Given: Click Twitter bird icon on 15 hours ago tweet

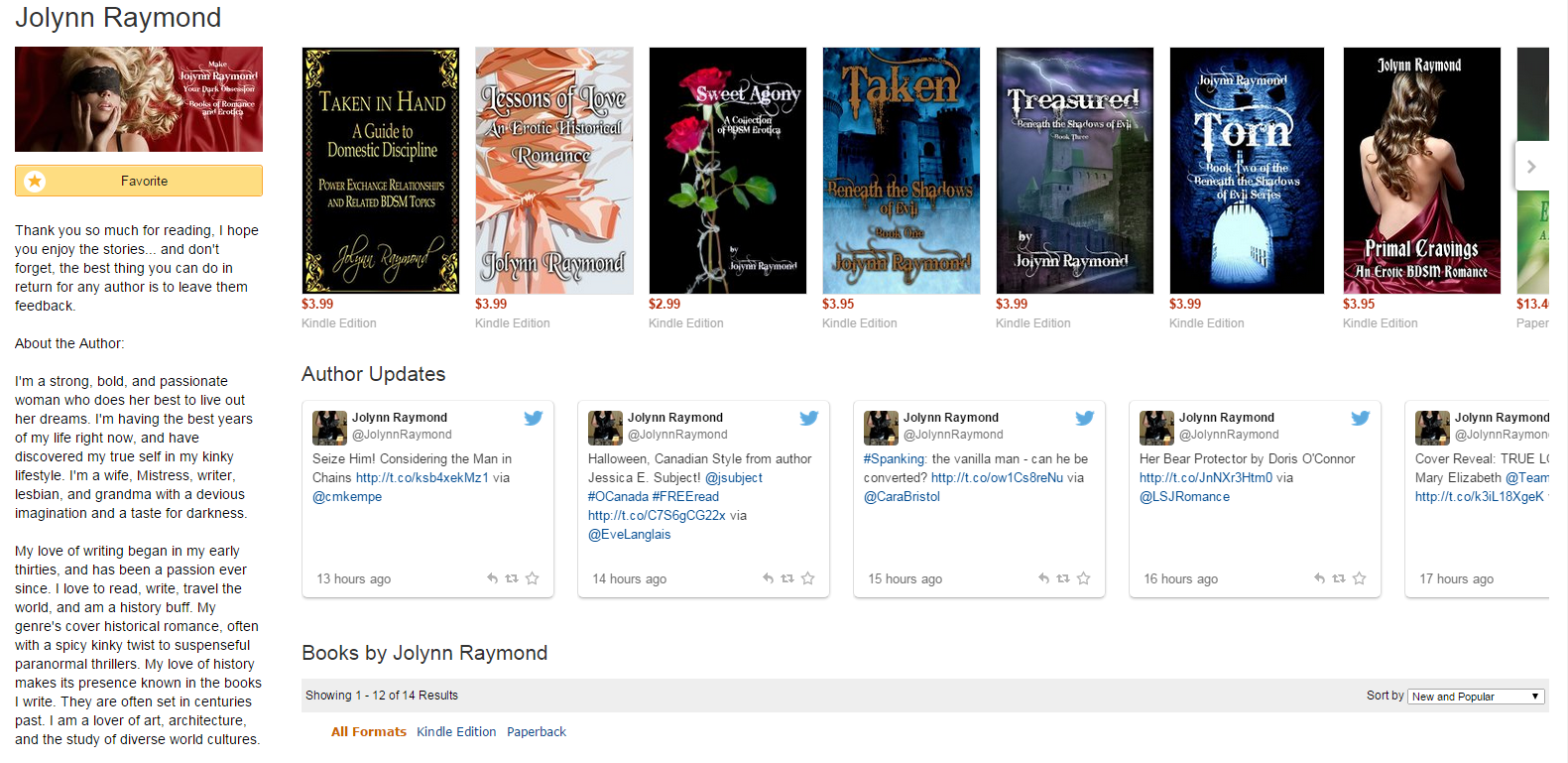Looking at the screenshot, I should point(1085,418).
